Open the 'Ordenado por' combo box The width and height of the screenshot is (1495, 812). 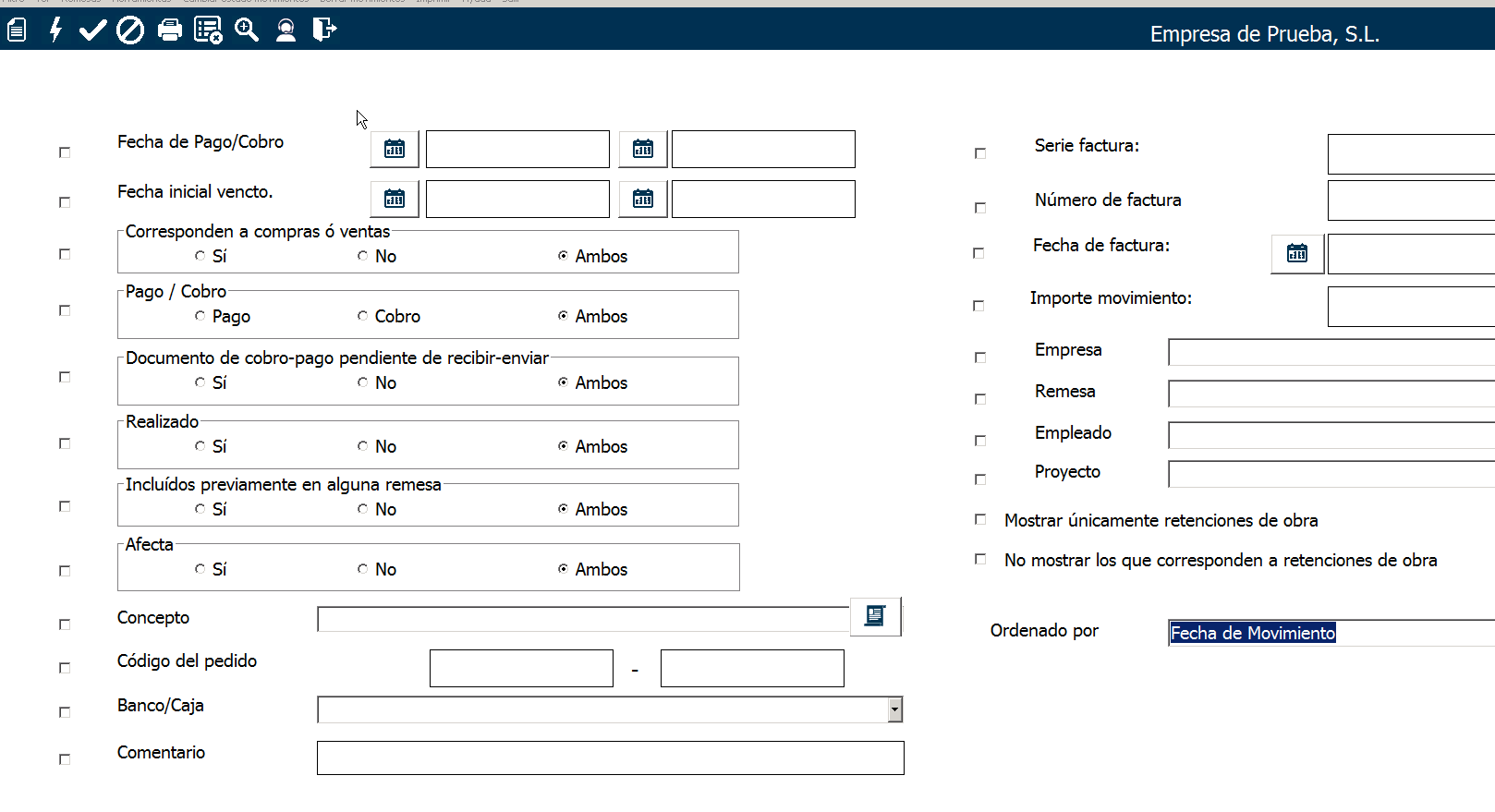coord(1331,633)
